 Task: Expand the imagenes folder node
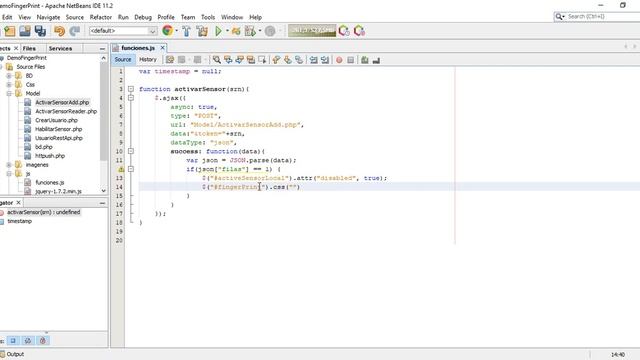[x=9, y=165]
